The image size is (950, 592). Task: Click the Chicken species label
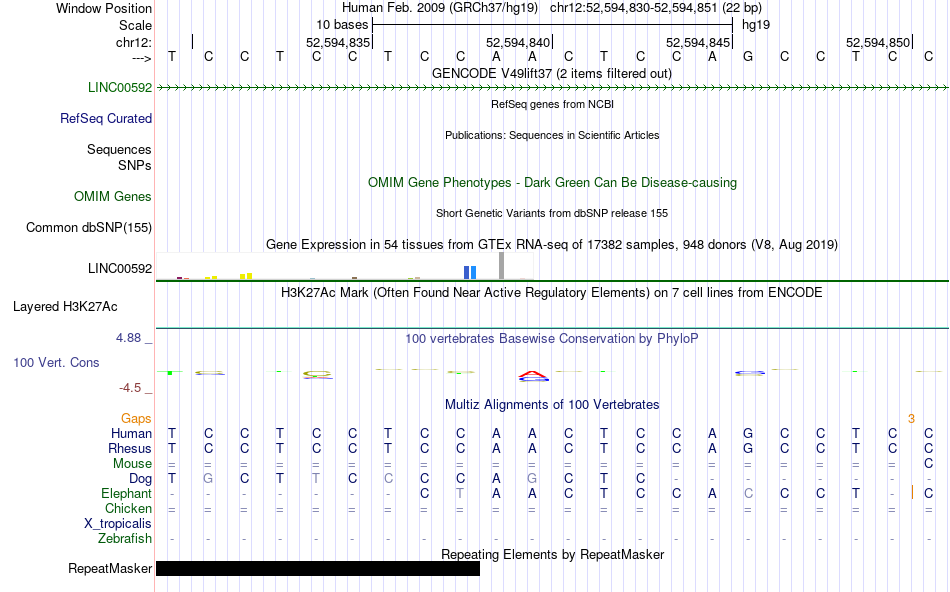[128, 508]
